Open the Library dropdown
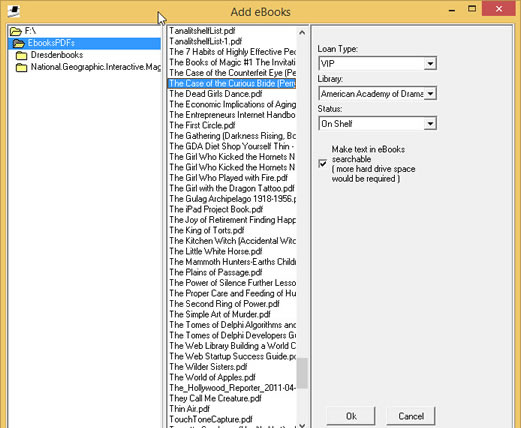Image resolution: width=521 pixels, height=428 pixels. tap(430, 94)
